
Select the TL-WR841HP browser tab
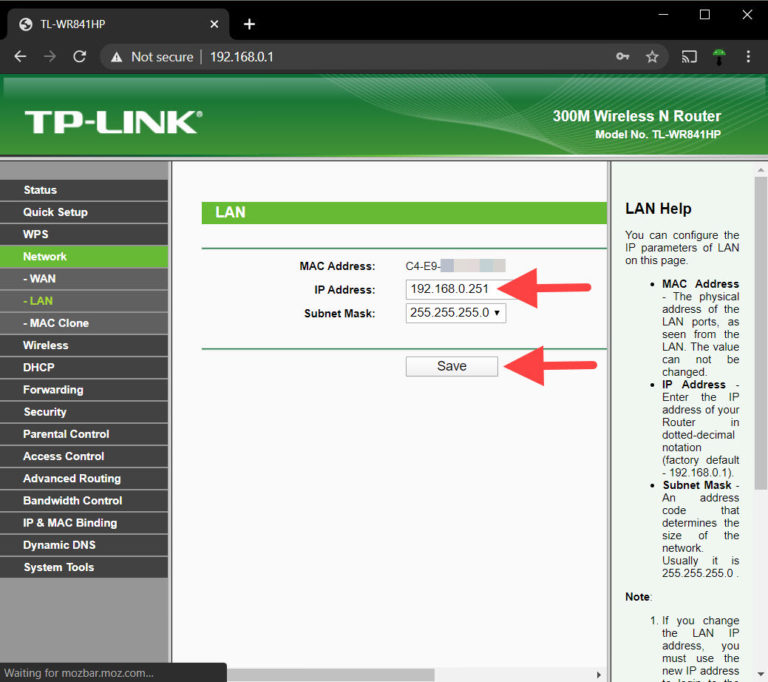118,24
